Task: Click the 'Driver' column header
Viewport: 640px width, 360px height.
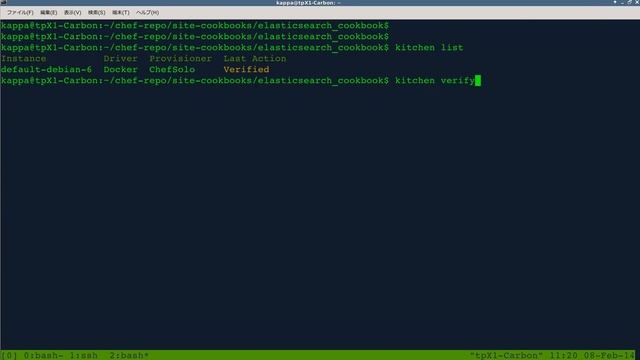Action: 120,58
